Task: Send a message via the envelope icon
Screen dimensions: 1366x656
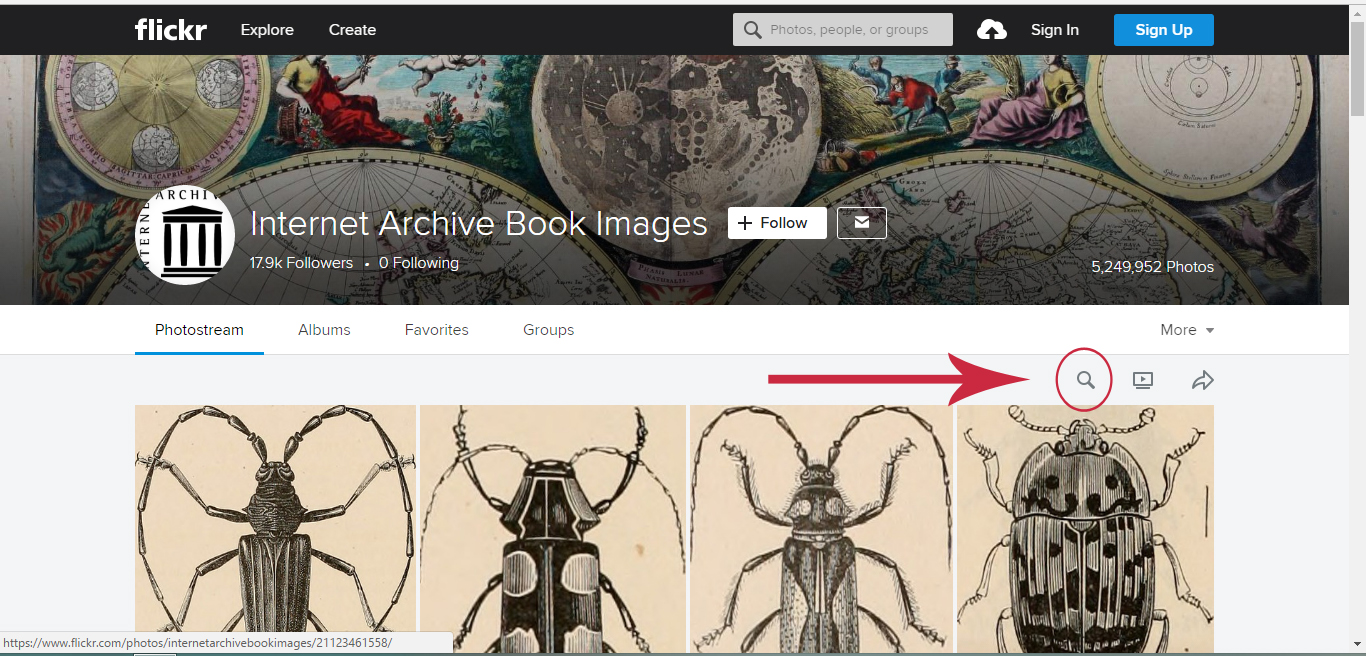Action: tap(861, 222)
